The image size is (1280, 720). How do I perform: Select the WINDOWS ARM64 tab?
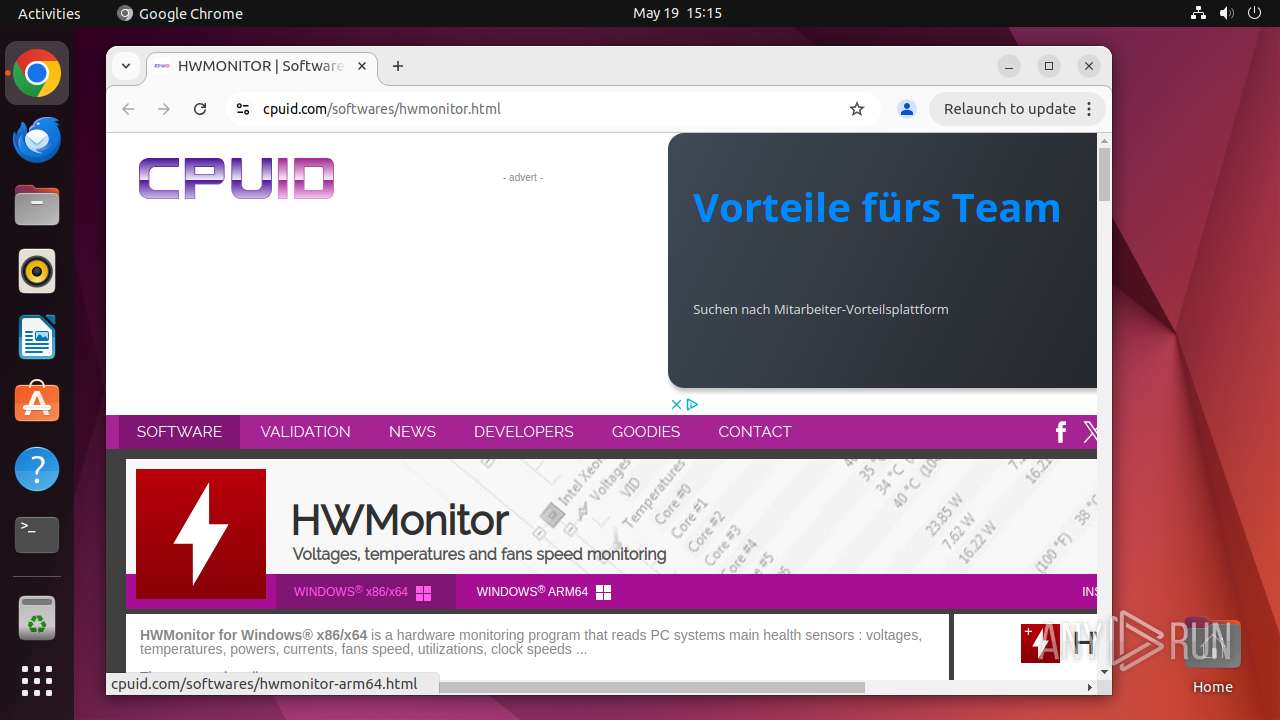tap(543, 592)
